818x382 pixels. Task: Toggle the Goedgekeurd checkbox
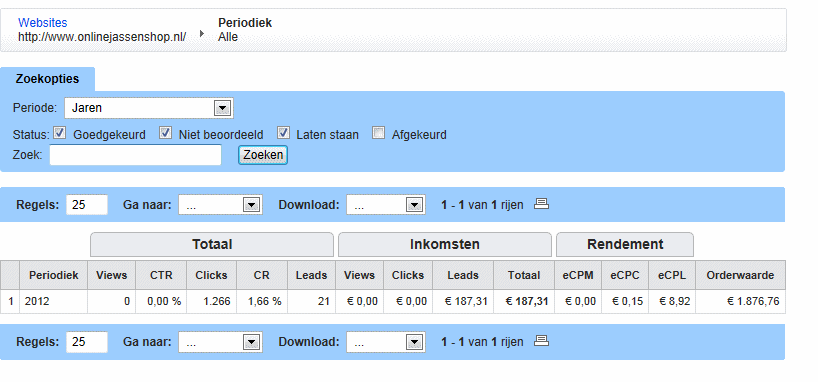(x=59, y=133)
